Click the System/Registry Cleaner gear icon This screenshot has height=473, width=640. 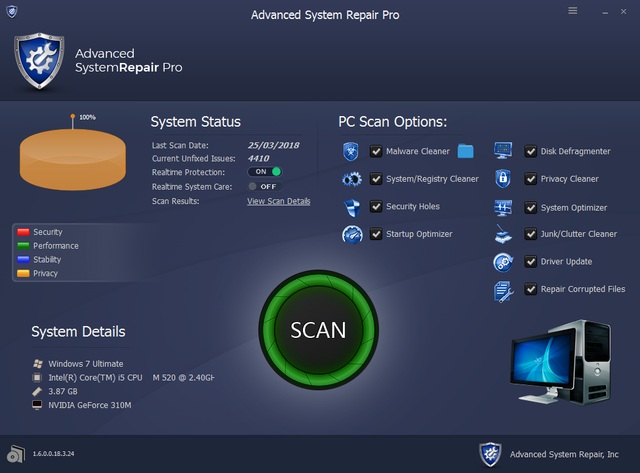[x=351, y=180]
